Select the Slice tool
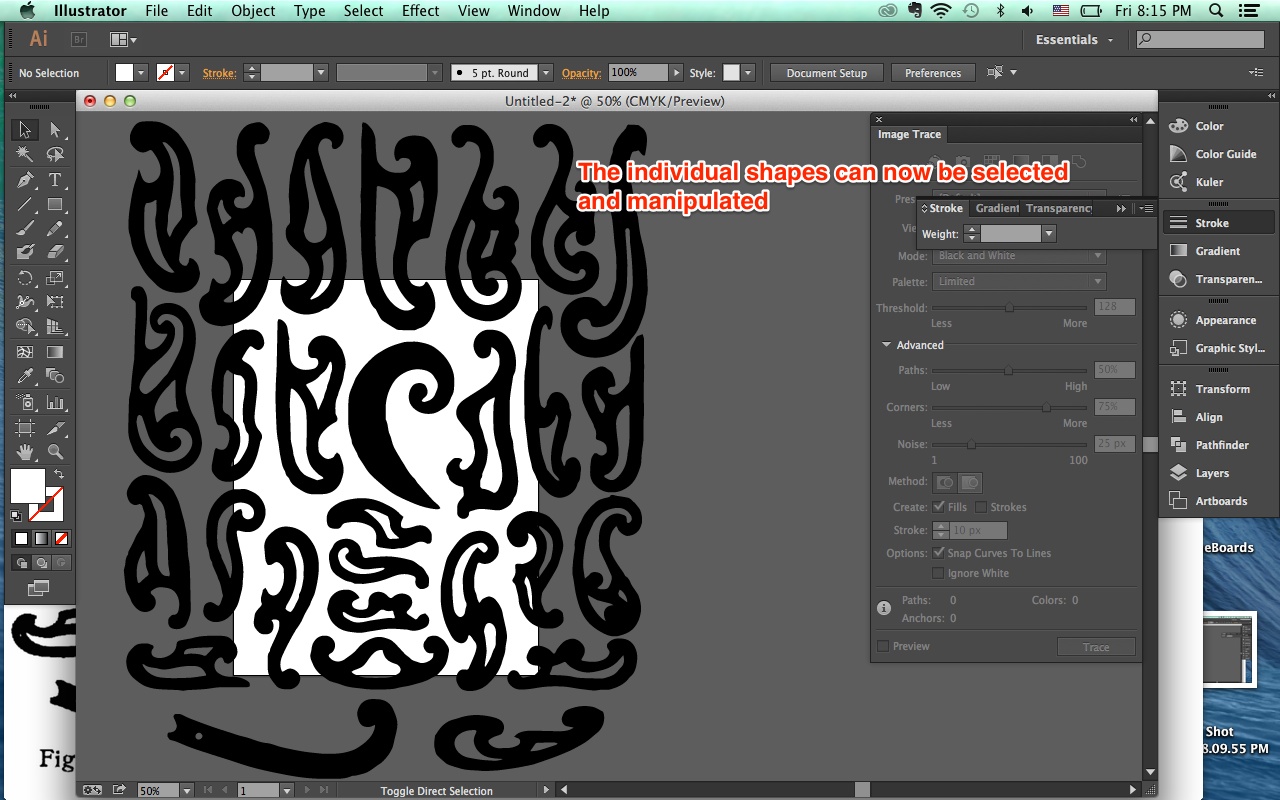The image size is (1280, 800). pos(55,428)
